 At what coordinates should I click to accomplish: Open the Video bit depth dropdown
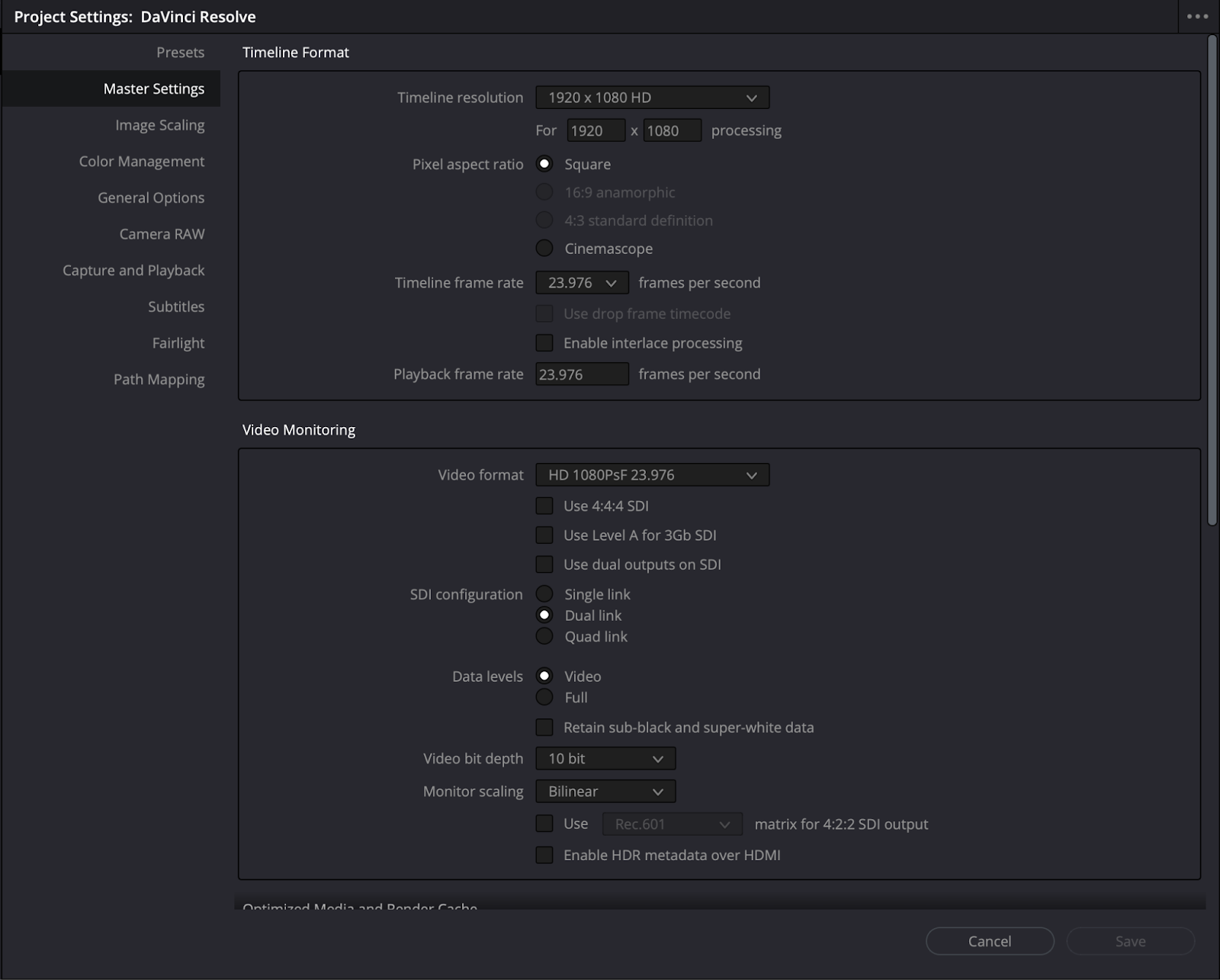(605, 758)
